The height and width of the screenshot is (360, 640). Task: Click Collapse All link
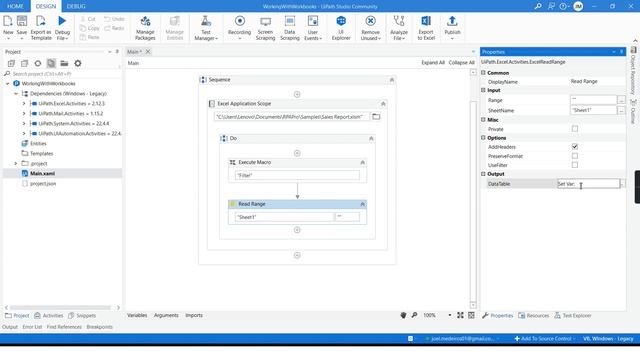[x=462, y=62]
